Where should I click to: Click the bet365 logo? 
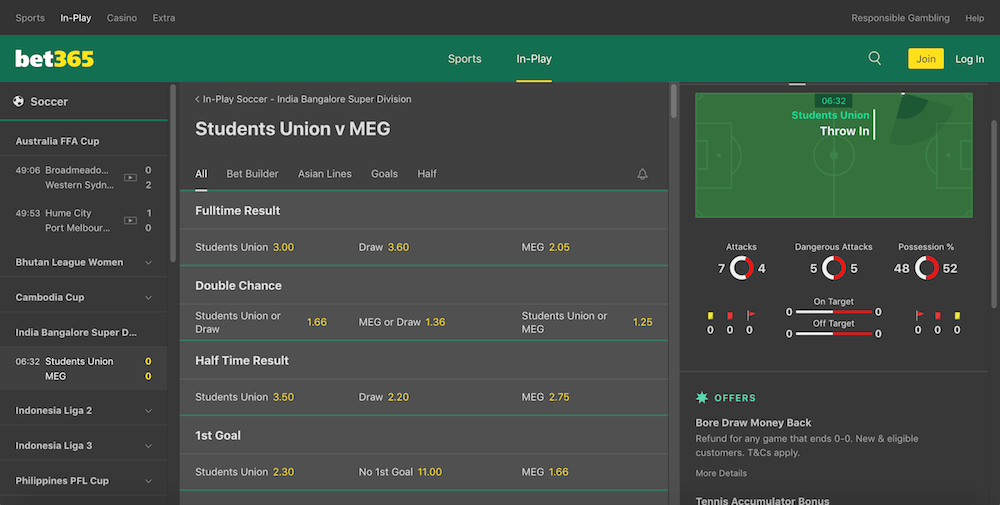click(x=54, y=59)
